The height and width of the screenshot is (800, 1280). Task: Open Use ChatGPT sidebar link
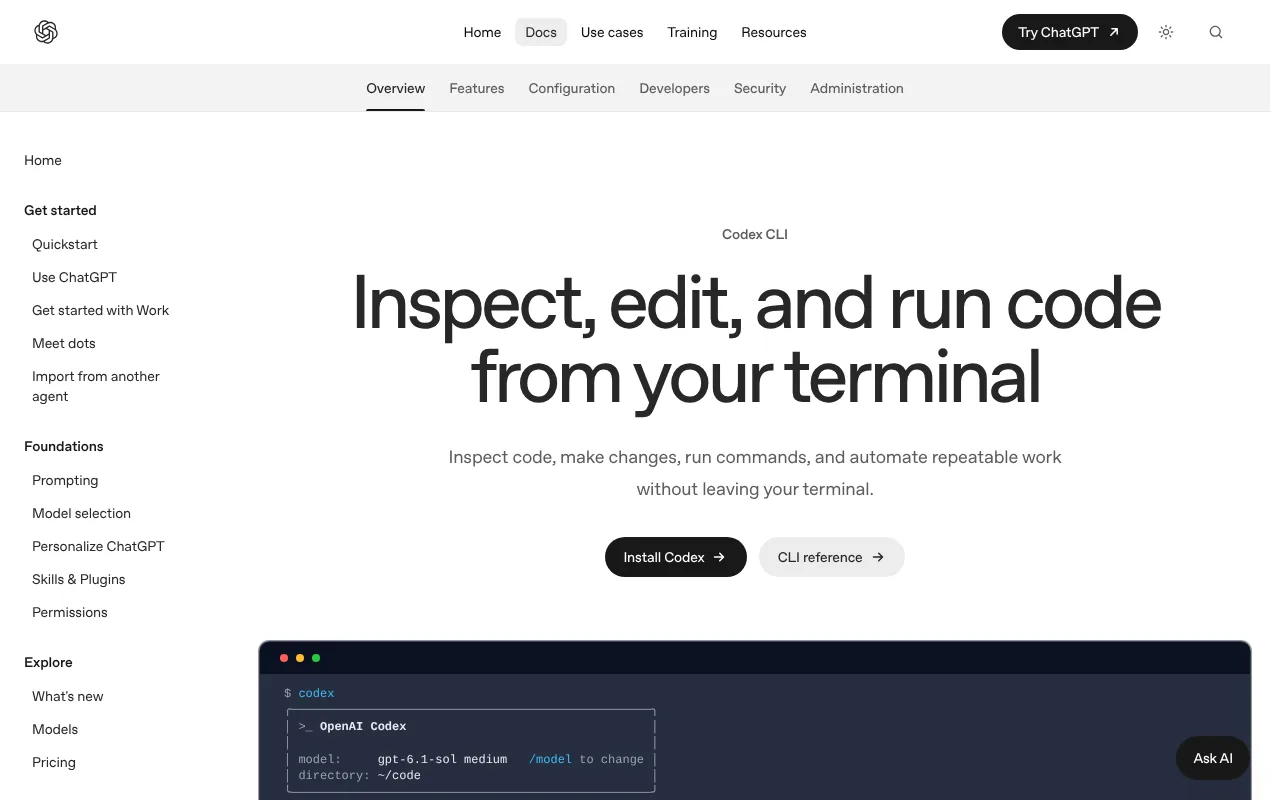pos(74,277)
